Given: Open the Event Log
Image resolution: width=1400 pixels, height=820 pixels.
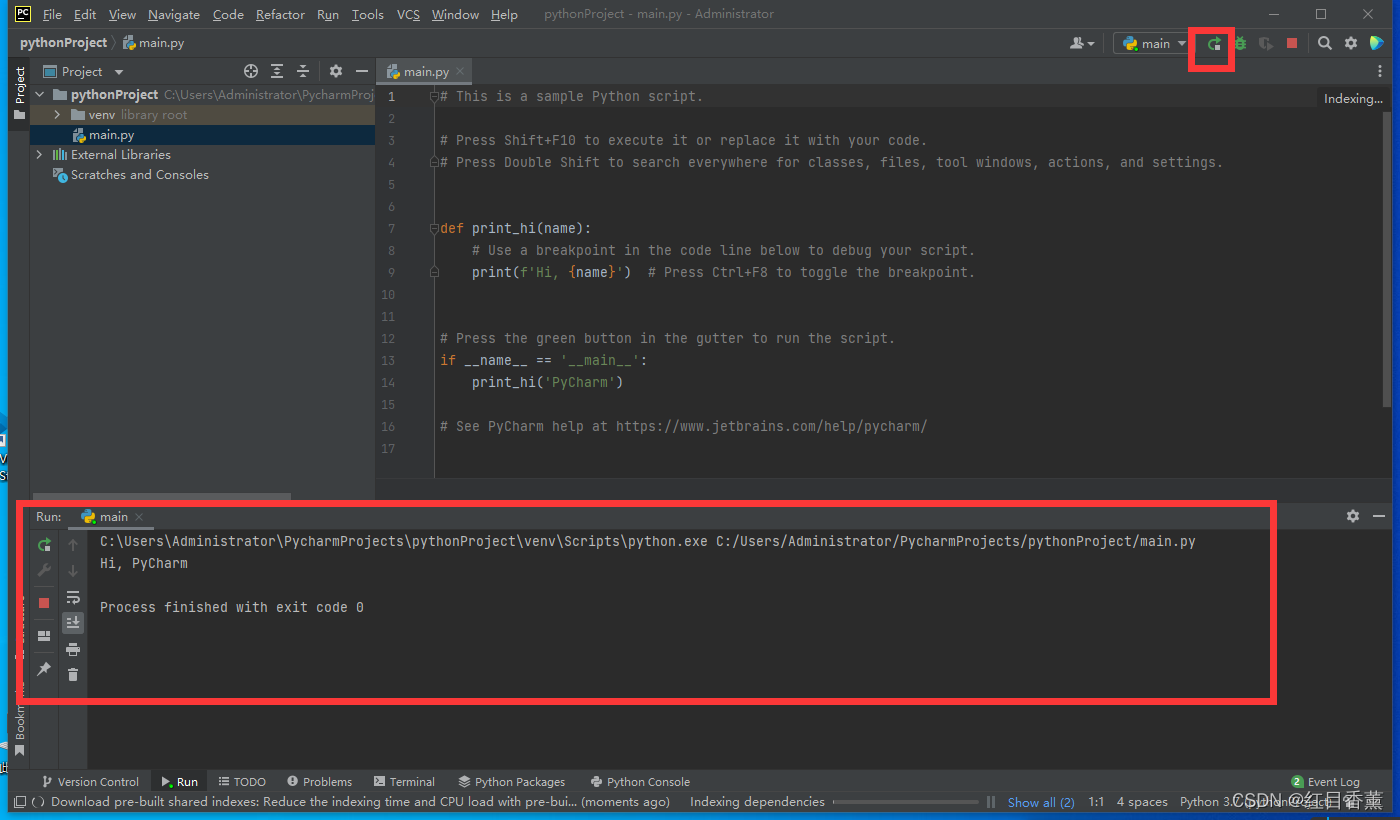Looking at the screenshot, I should click(1326, 782).
